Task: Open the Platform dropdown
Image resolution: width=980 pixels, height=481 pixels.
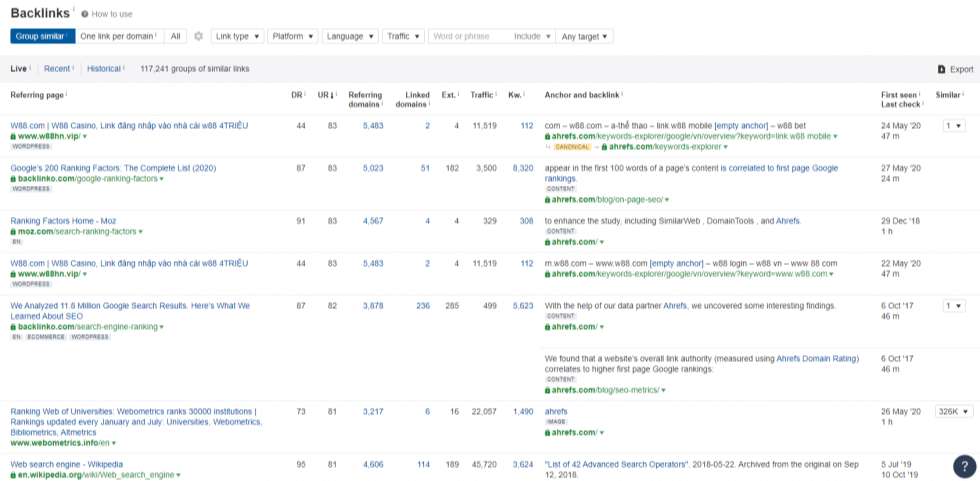Action: [293, 36]
